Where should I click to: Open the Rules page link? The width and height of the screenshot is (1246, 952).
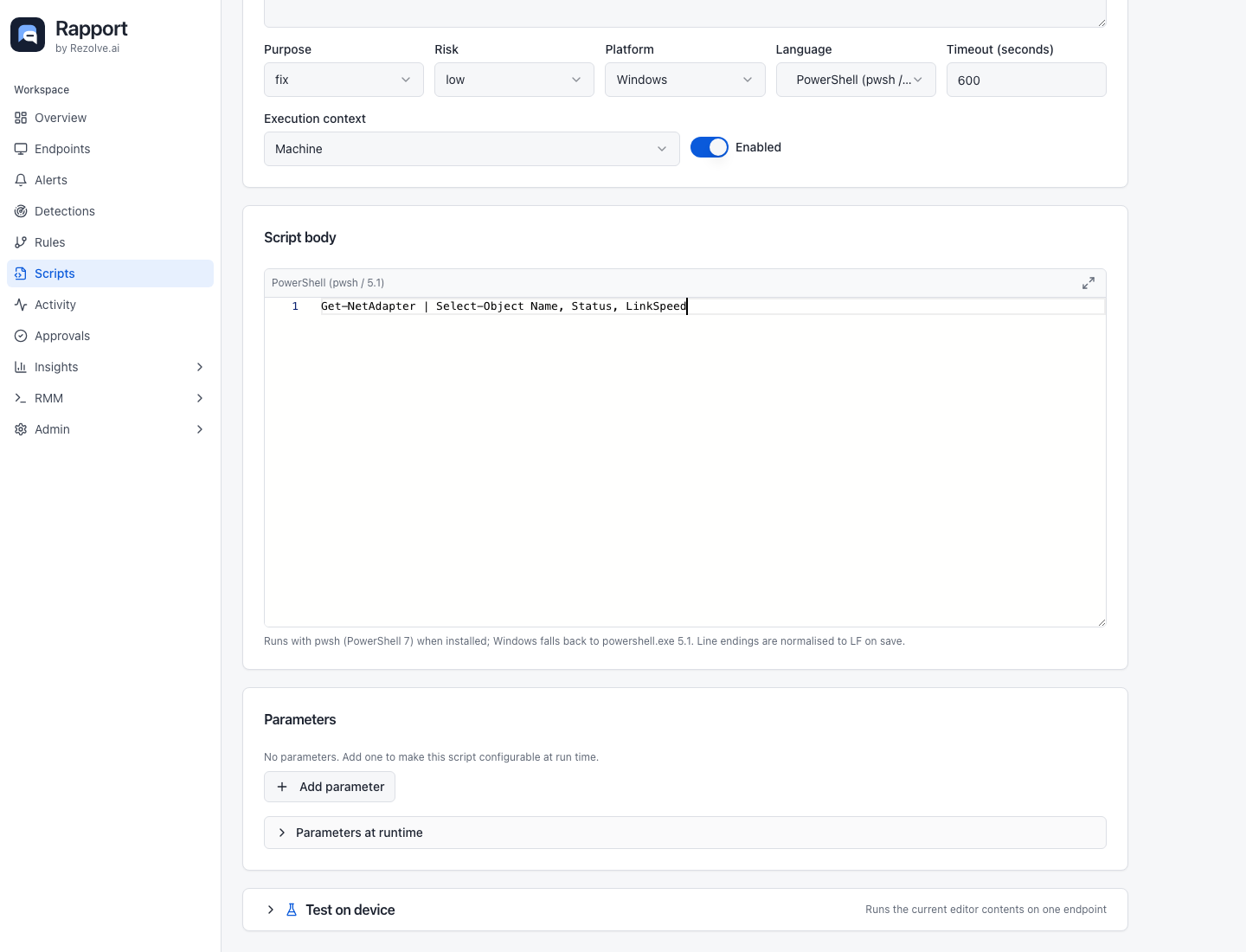click(110, 242)
